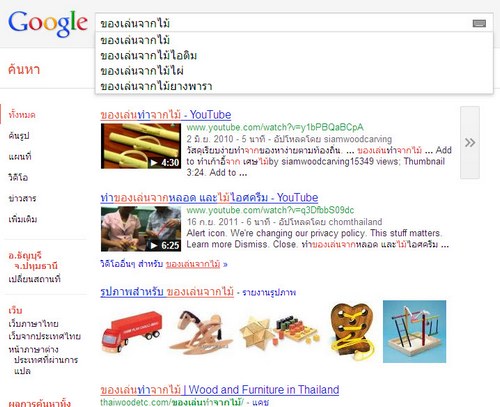Open the heart-shaped lacing toy image
The height and width of the screenshot is (407, 500).
click(352, 332)
